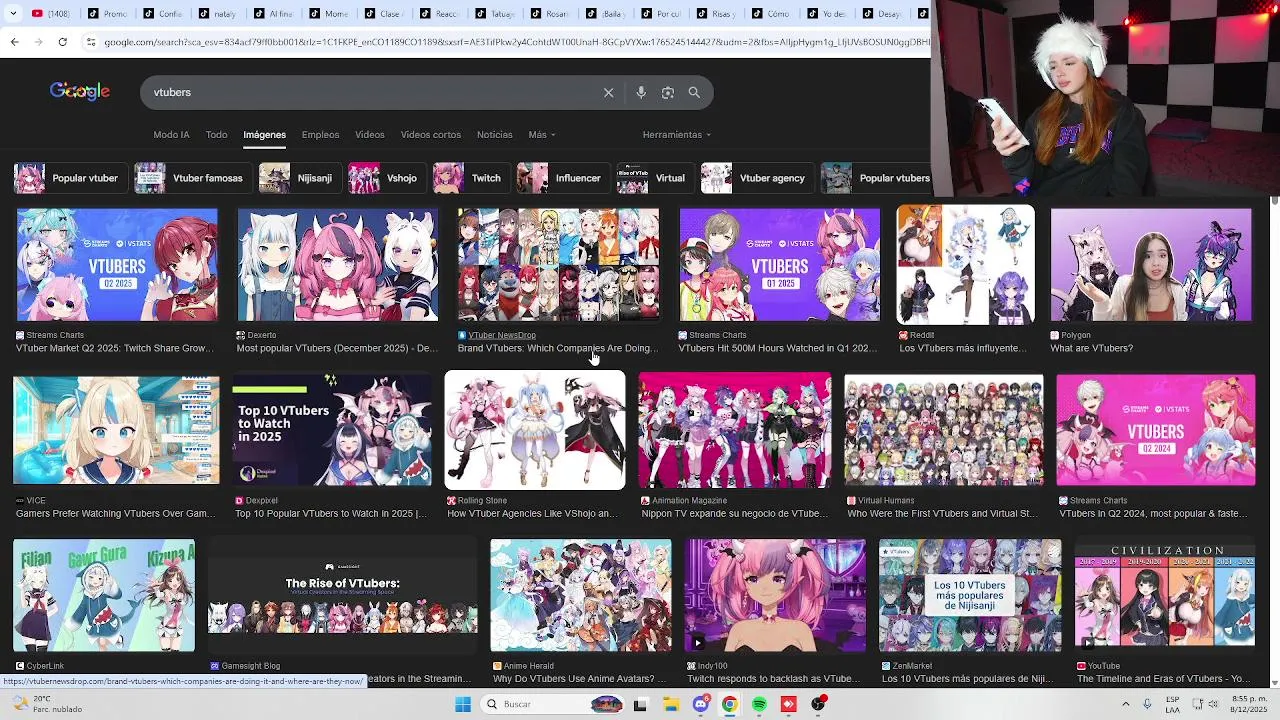This screenshot has height=720, width=1280.
Task: Select the 'Vtuber agency' filter chip
Action: point(758,178)
